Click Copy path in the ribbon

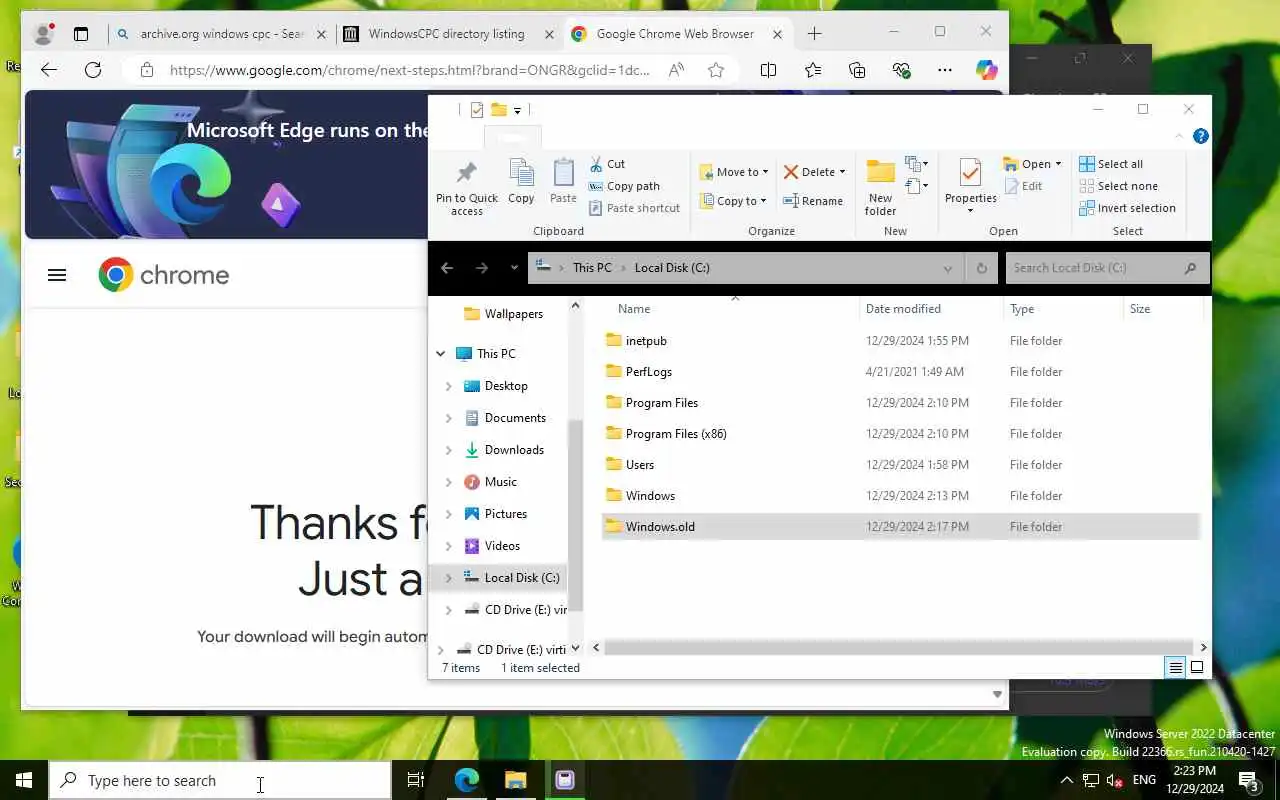click(x=624, y=186)
